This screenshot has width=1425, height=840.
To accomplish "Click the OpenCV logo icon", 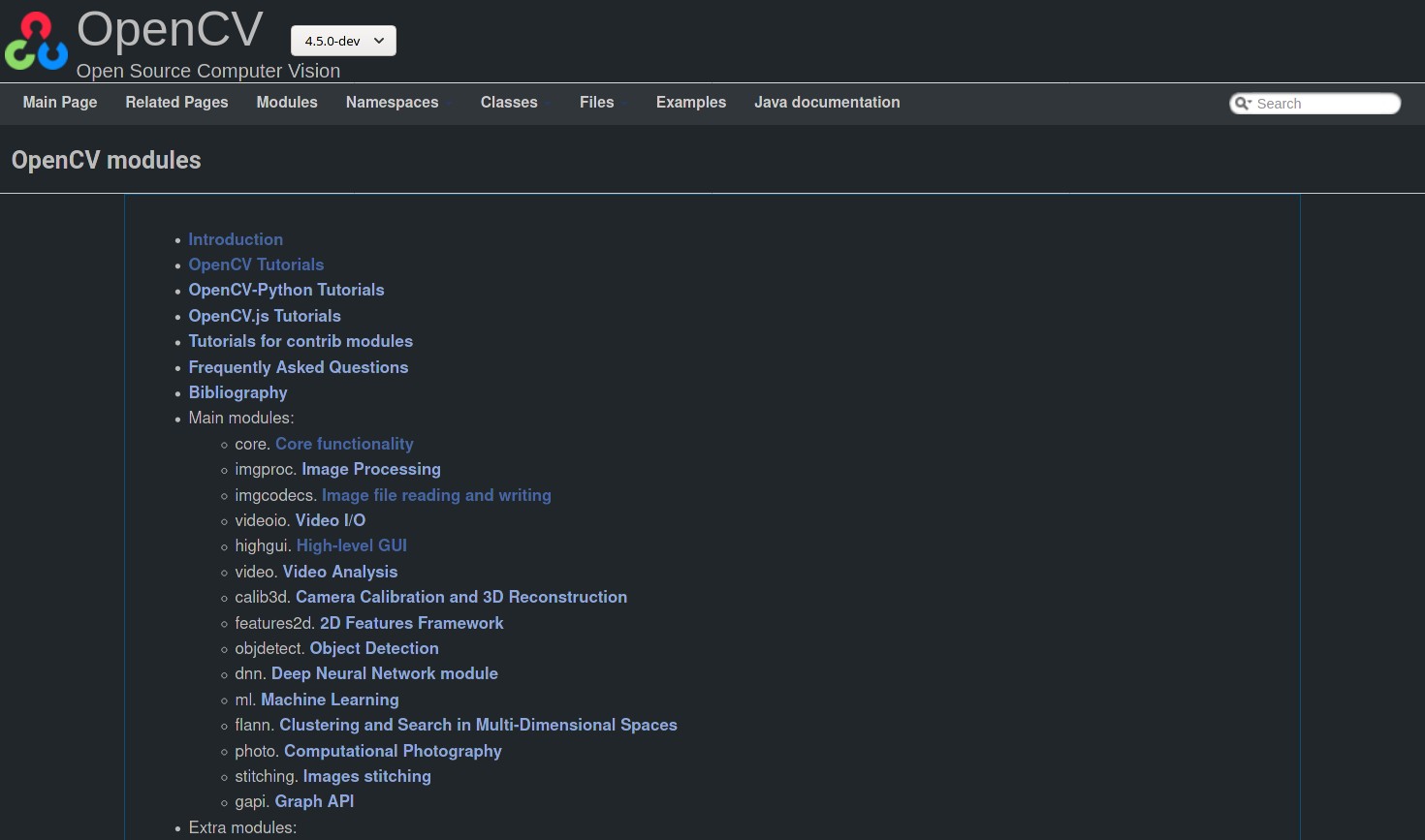I will pos(35,41).
